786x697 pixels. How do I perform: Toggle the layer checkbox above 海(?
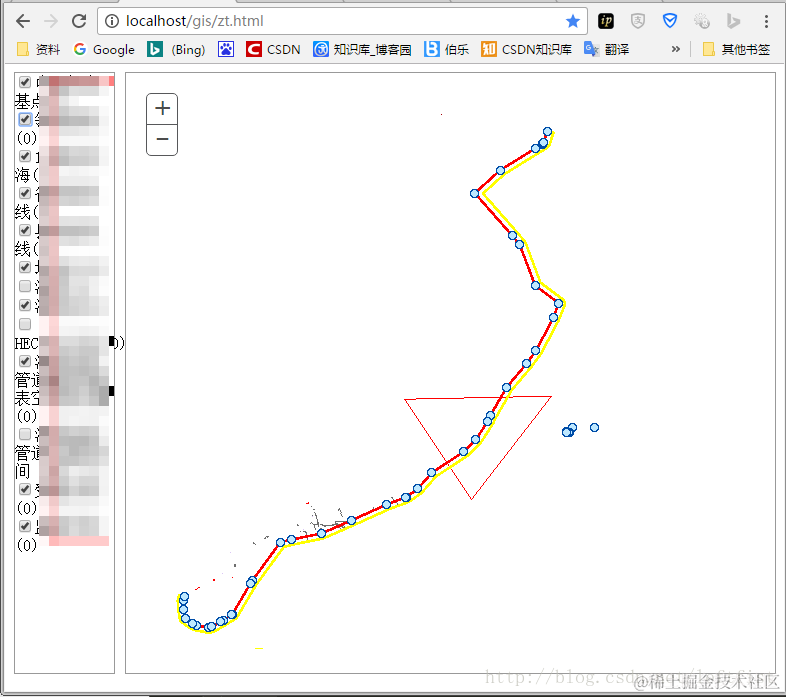tap(25, 156)
